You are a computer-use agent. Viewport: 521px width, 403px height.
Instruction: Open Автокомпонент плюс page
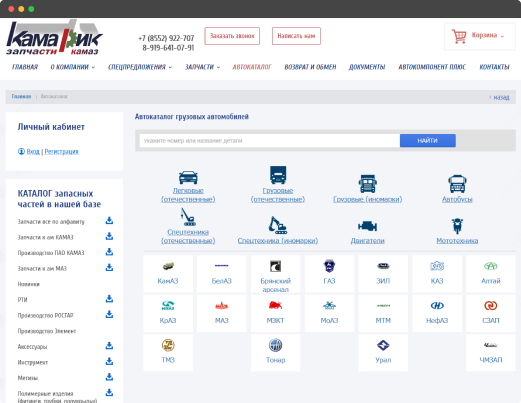pos(432,67)
